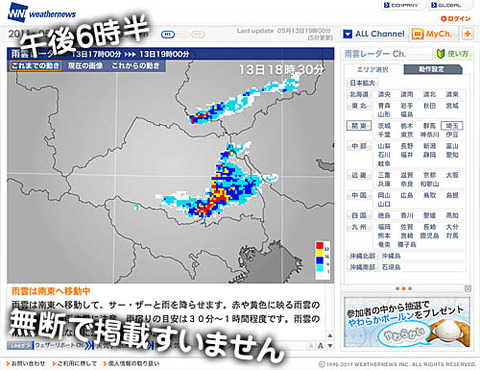Switch to 現在の画像 current image tab
The image size is (480, 370).
(x=86, y=66)
